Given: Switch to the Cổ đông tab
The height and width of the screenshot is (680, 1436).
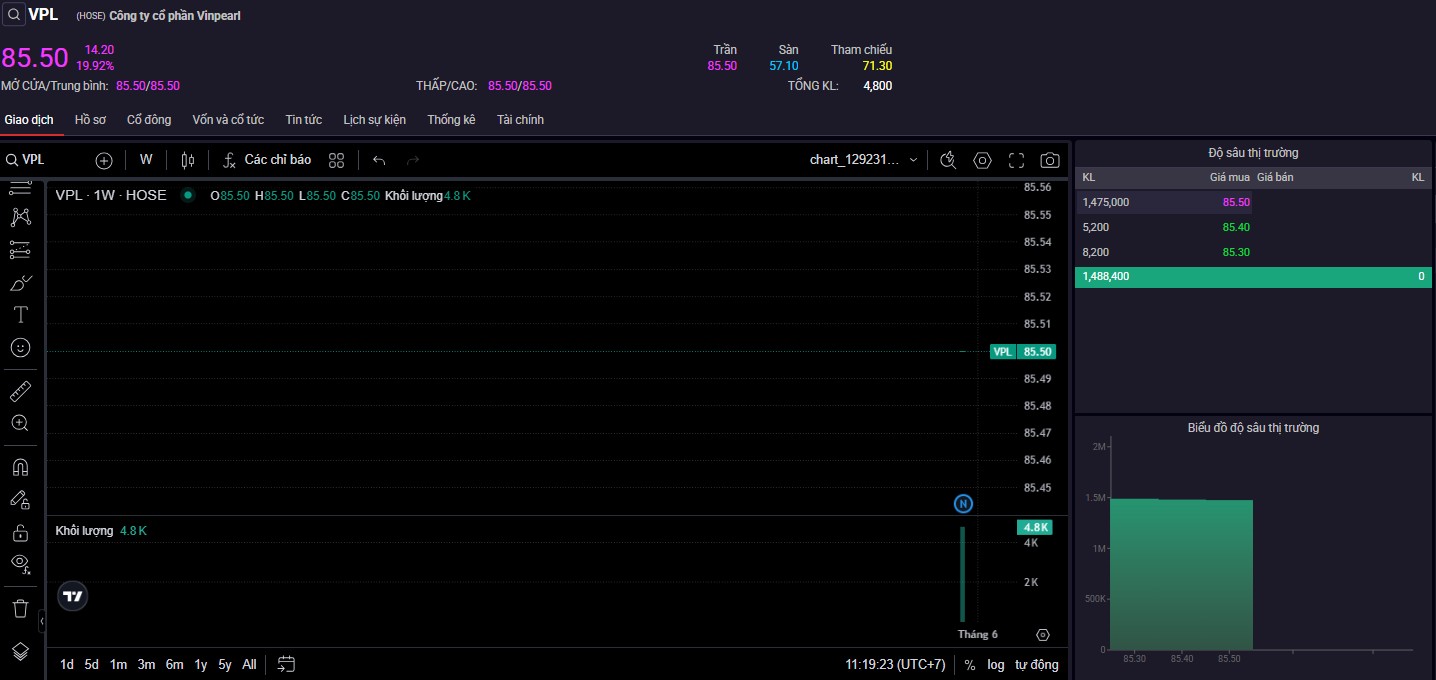Looking at the screenshot, I should pos(149,120).
